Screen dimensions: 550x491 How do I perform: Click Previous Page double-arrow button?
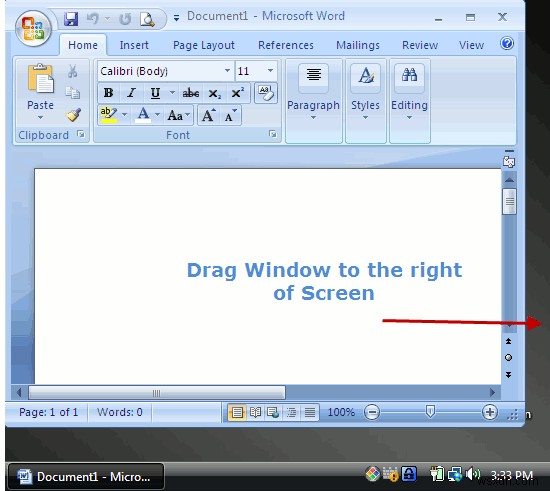click(x=508, y=341)
